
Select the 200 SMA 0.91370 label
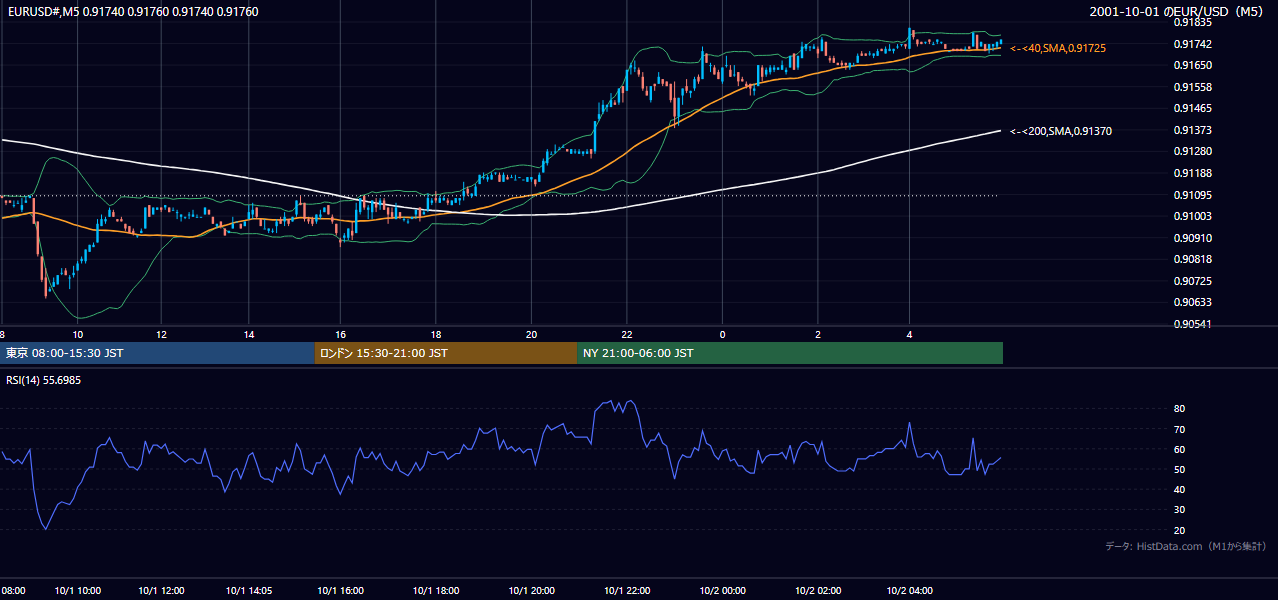[x=1061, y=131]
